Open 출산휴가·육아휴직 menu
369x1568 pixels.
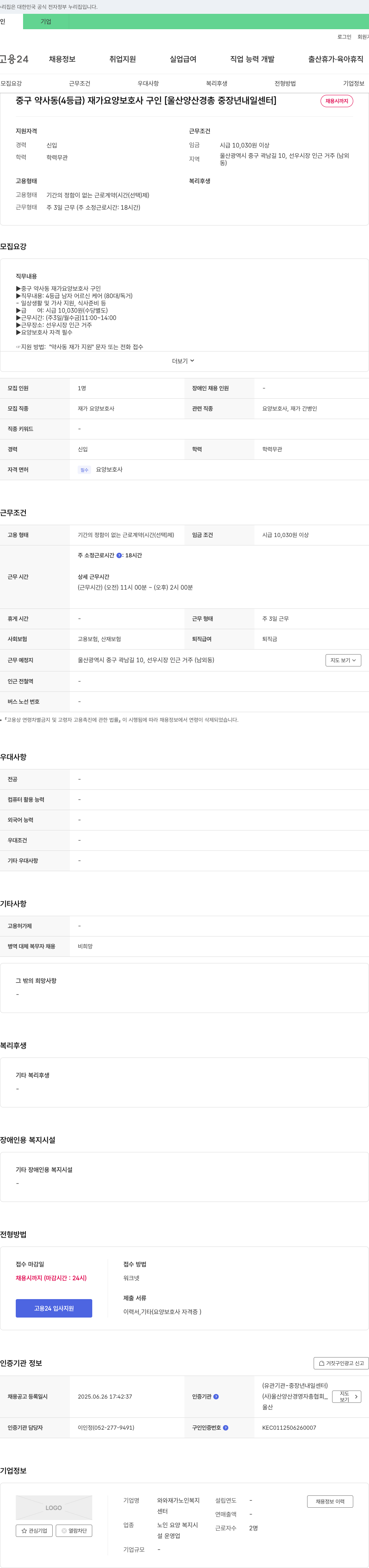(x=336, y=59)
